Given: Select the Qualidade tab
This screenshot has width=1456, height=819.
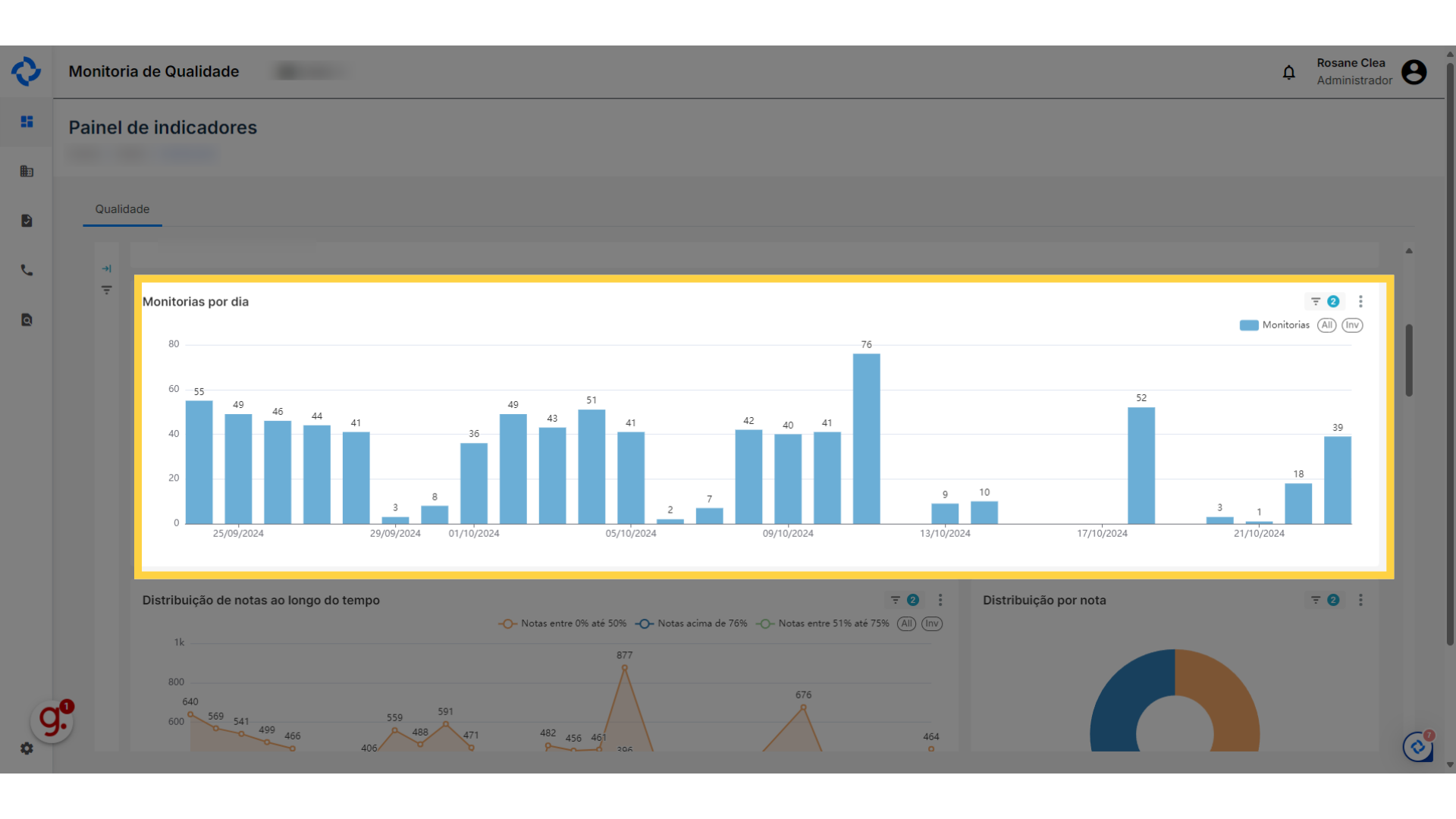Looking at the screenshot, I should (122, 209).
